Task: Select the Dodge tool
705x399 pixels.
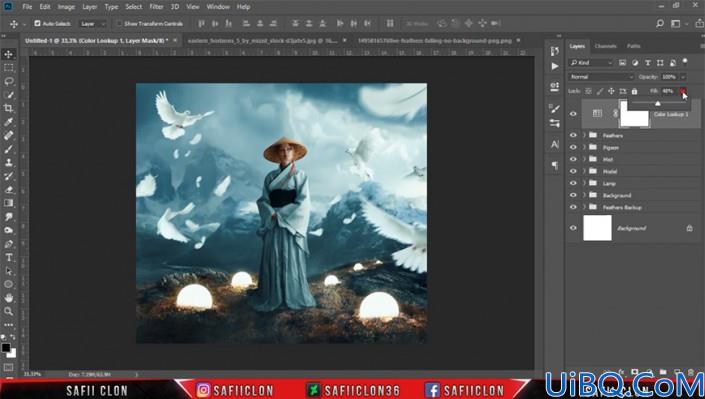Action: 9,230
